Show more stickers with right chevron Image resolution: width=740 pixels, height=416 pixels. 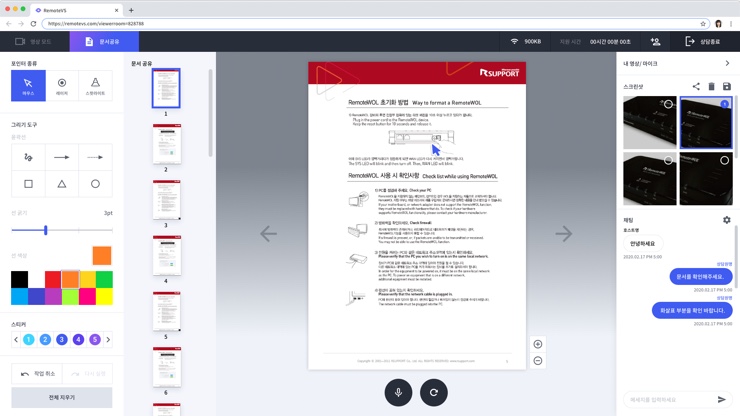point(108,340)
